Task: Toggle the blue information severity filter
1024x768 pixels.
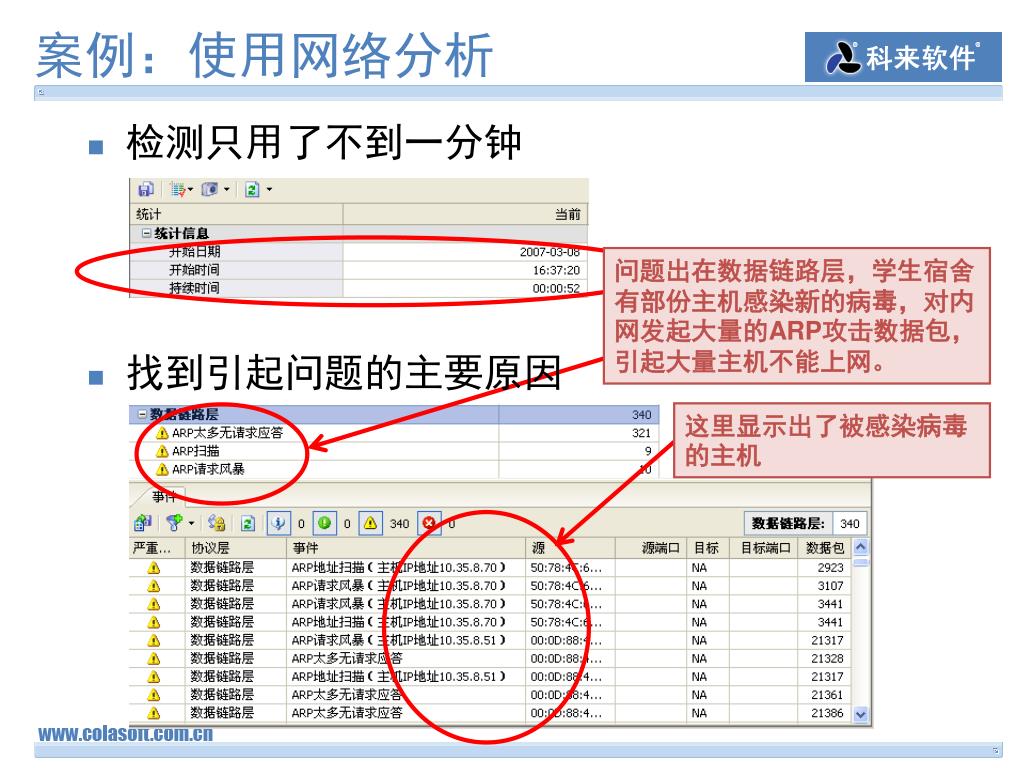Action: tap(279, 523)
